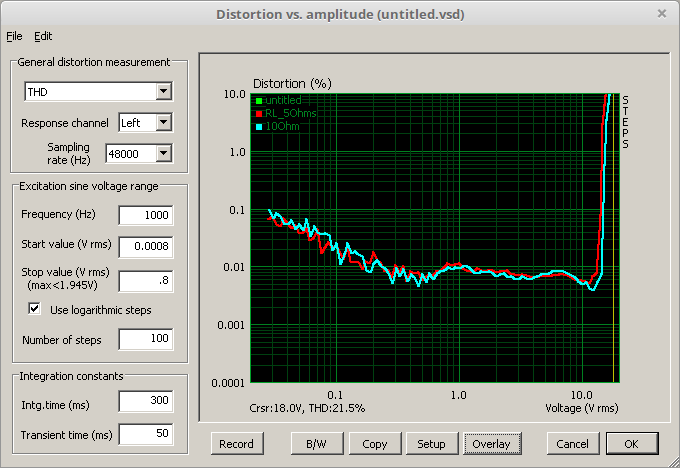Click the Intg.time input field
Image resolution: width=680 pixels, height=468 pixels.
click(145, 402)
